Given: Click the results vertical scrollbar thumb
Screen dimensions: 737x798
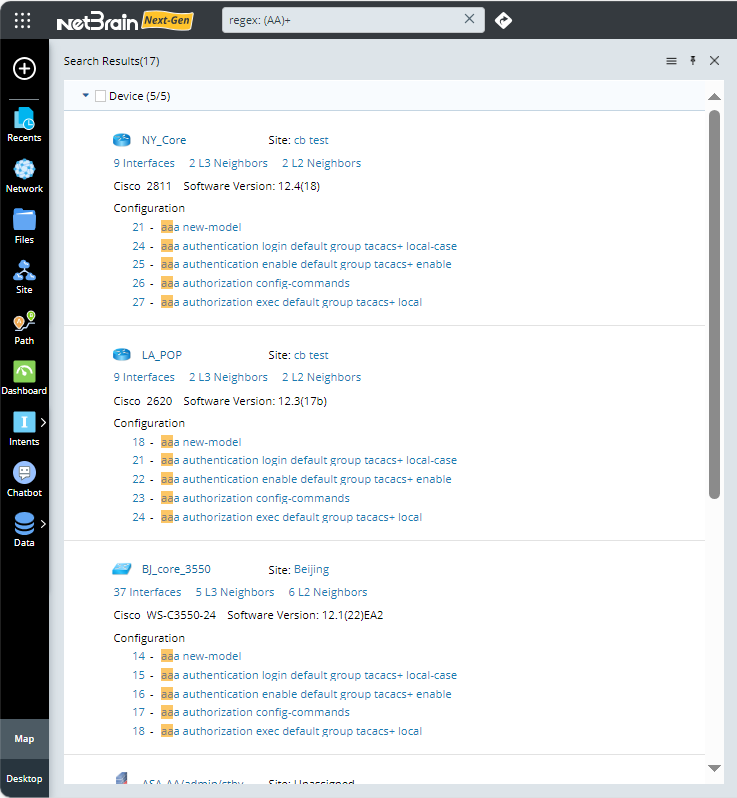Looking at the screenshot, I should (715, 304).
